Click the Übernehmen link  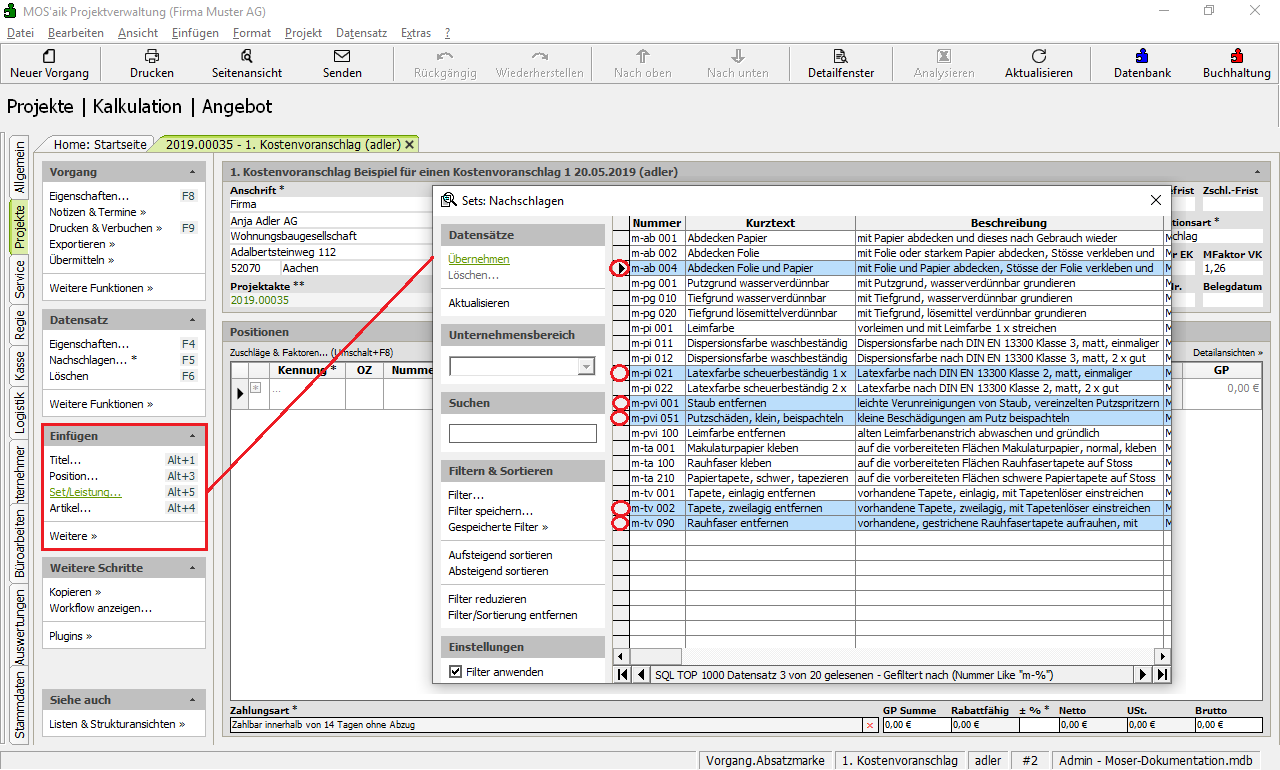[x=478, y=259]
